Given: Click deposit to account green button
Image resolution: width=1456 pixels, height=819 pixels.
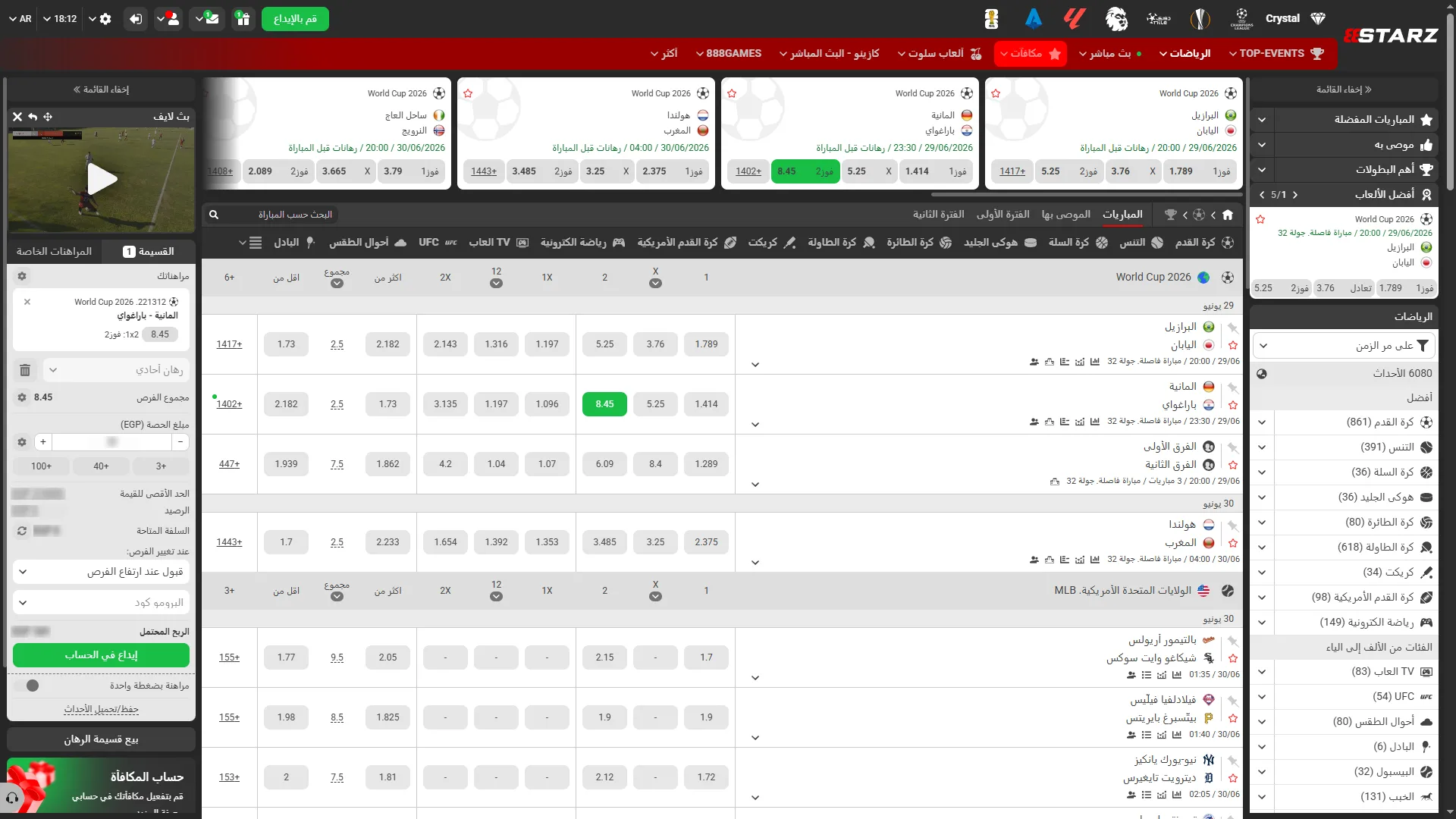Looking at the screenshot, I should [102, 655].
